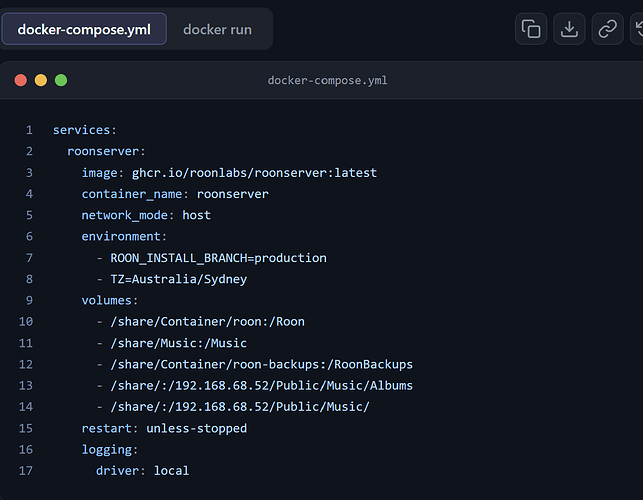The height and width of the screenshot is (500, 643).
Task: Click the 'local' driver value
Action: (x=171, y=471)
